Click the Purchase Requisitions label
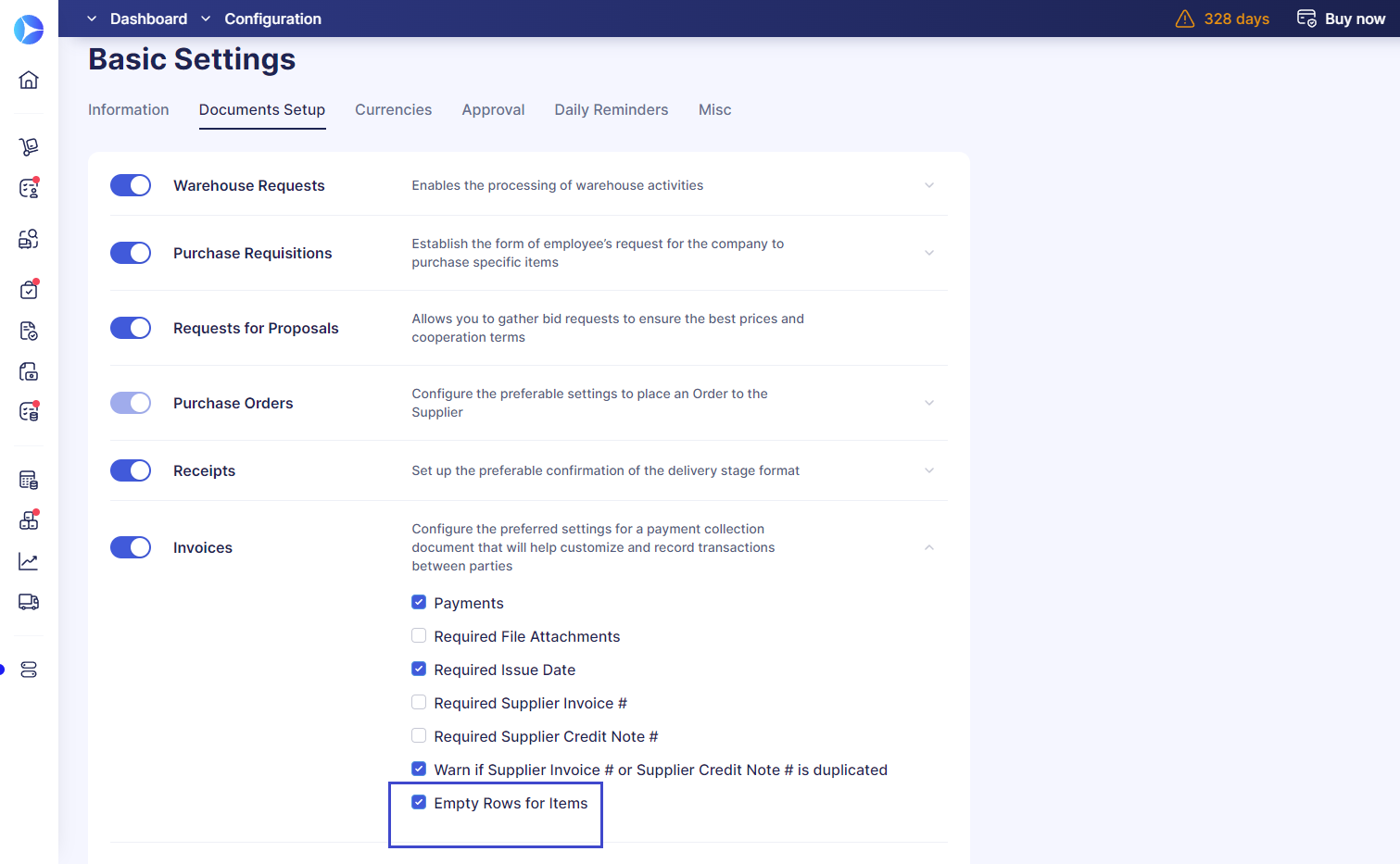 [x=253, y=253]
